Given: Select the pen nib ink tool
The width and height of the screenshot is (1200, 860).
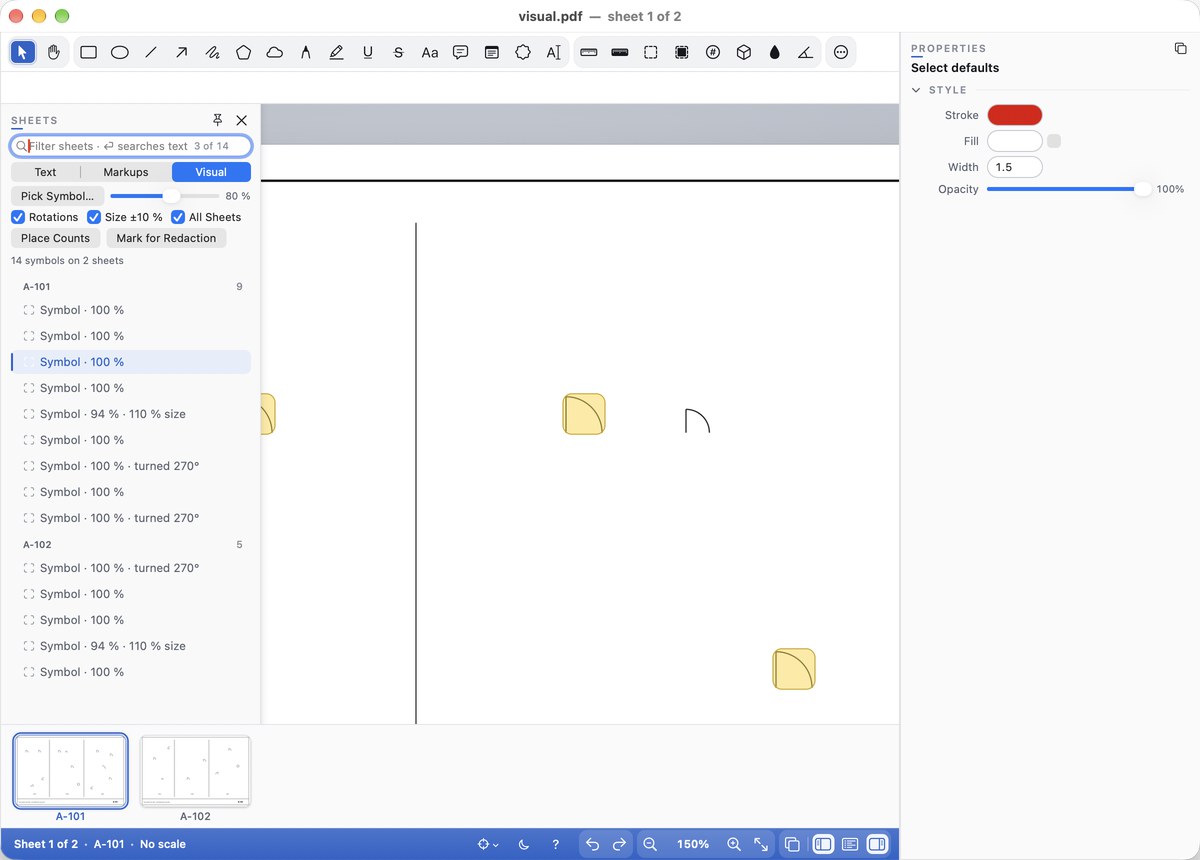Looking at the screenshot, I should [x=305, y=53].
